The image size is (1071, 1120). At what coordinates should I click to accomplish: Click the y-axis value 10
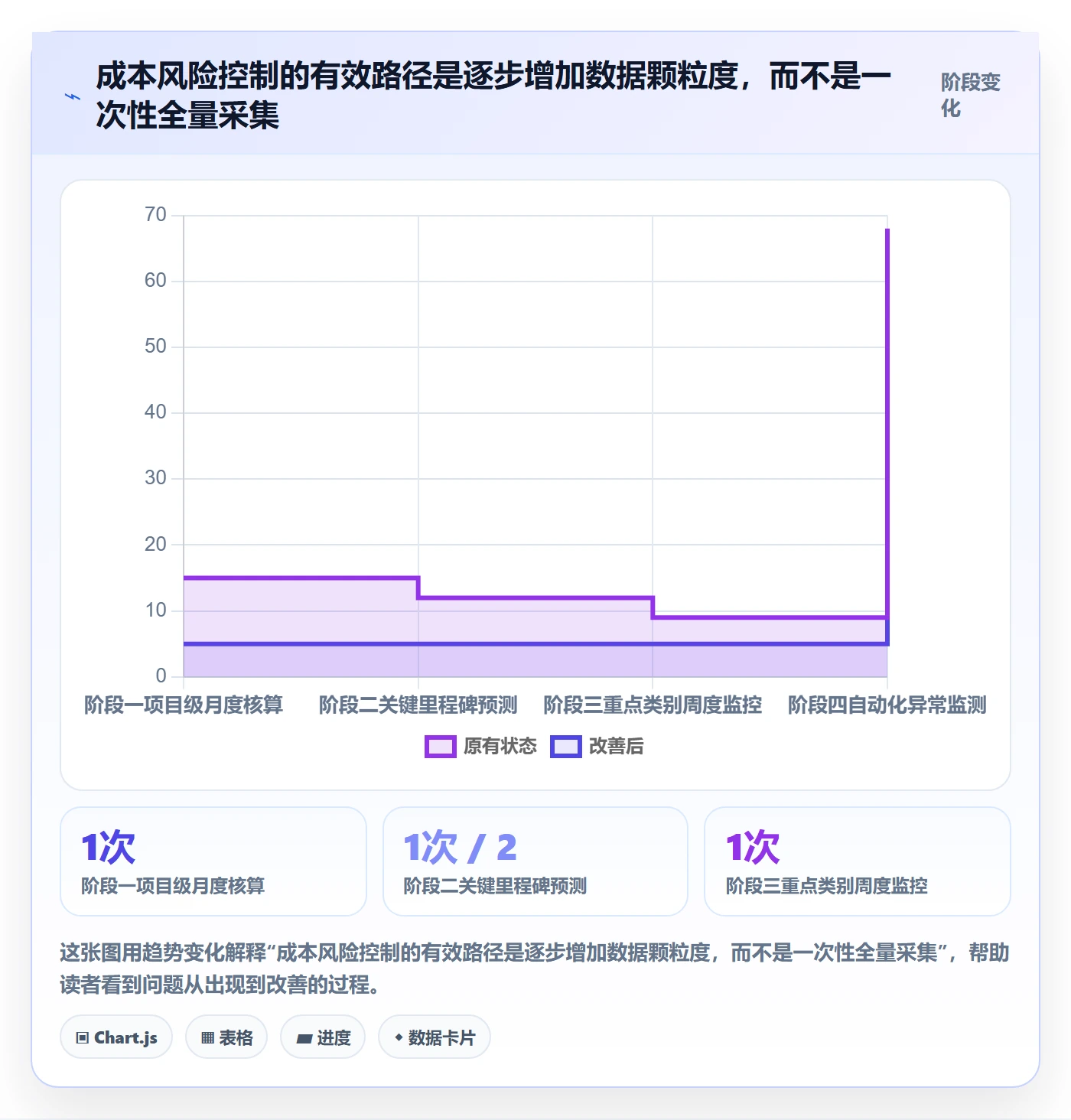(155, 610)
